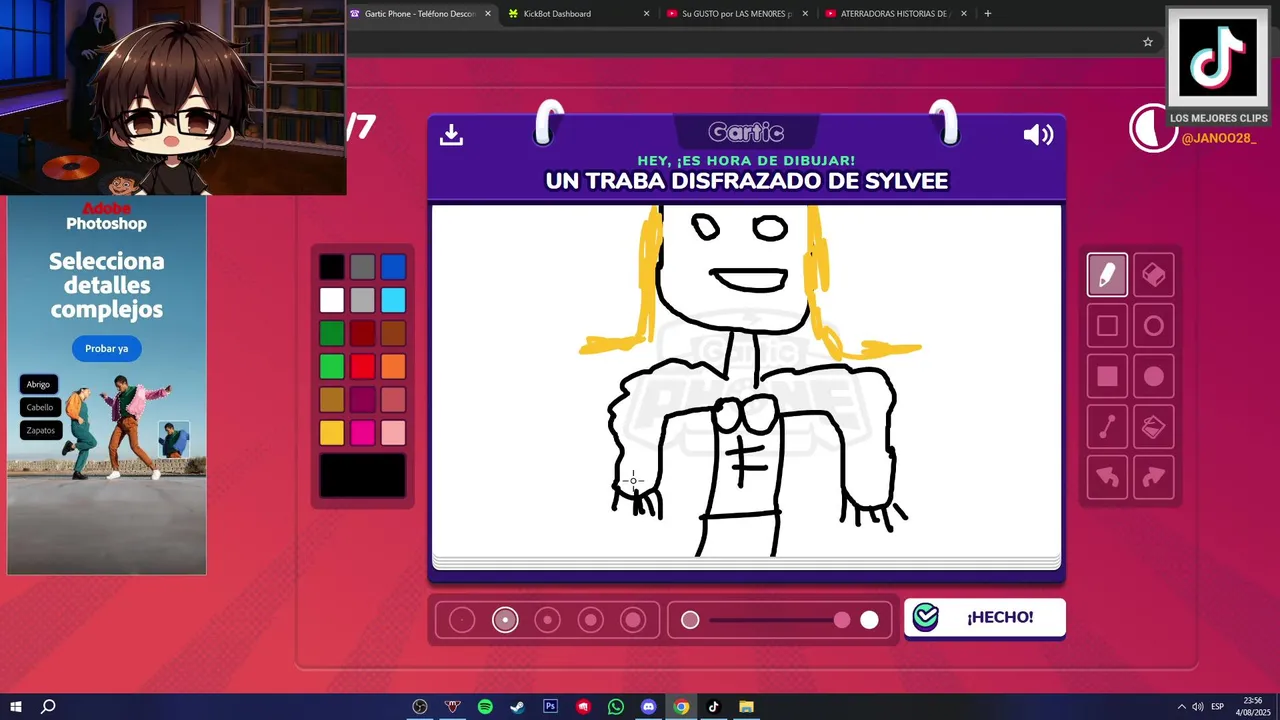Select the smallest brush size

(462, 620)
